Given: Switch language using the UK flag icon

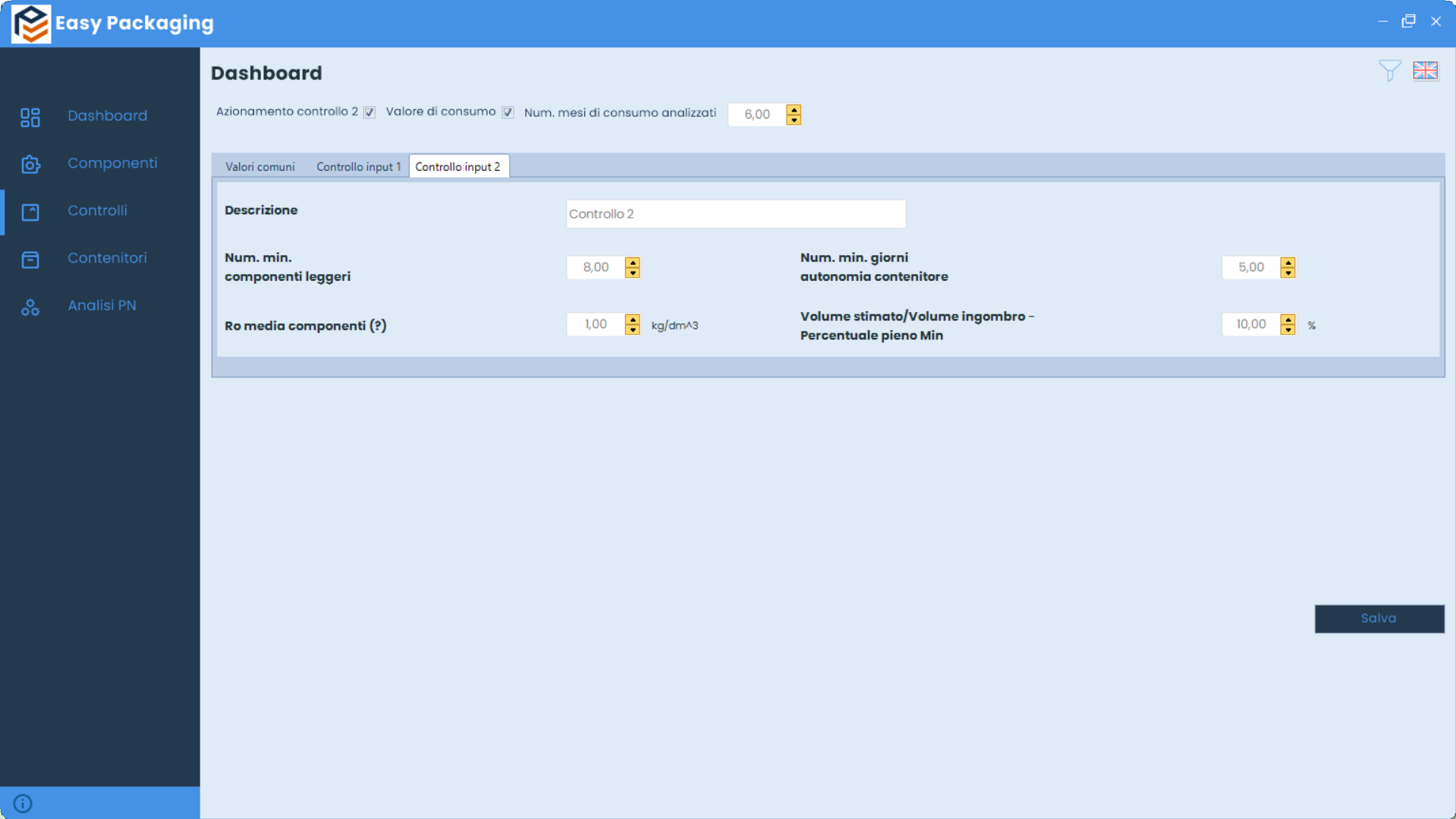Looking at the screenshot, I should click(x=1425, y=71).
